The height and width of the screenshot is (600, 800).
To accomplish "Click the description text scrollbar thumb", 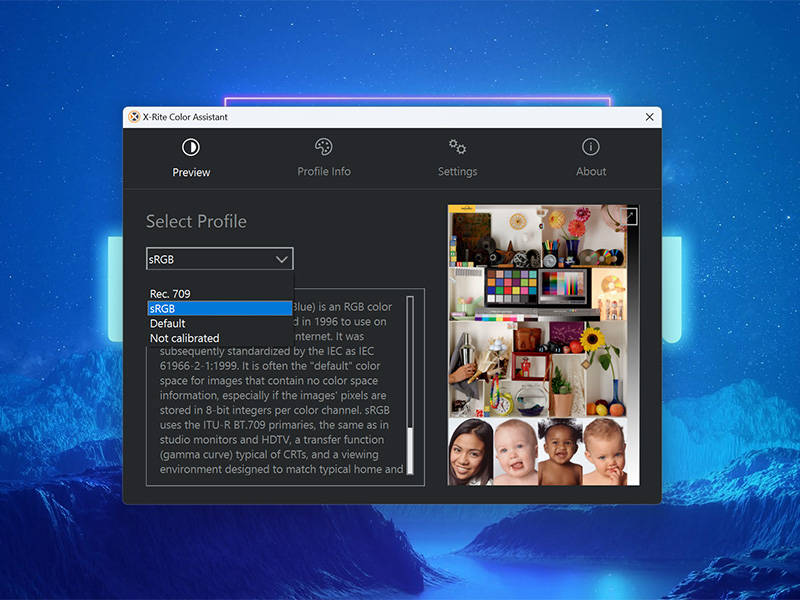I will pos(410,451).
